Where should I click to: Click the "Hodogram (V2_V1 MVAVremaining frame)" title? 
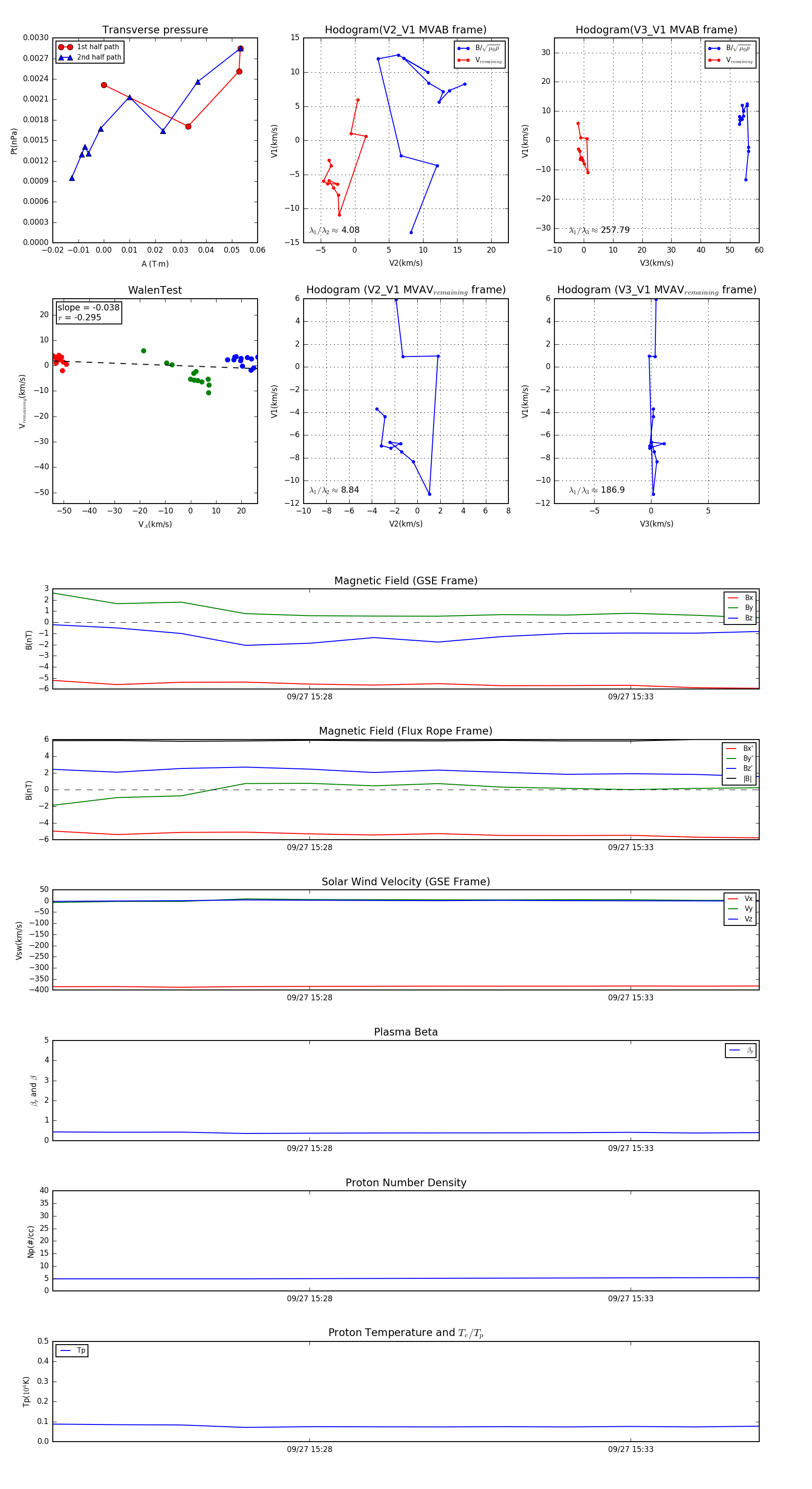point(406,290)
